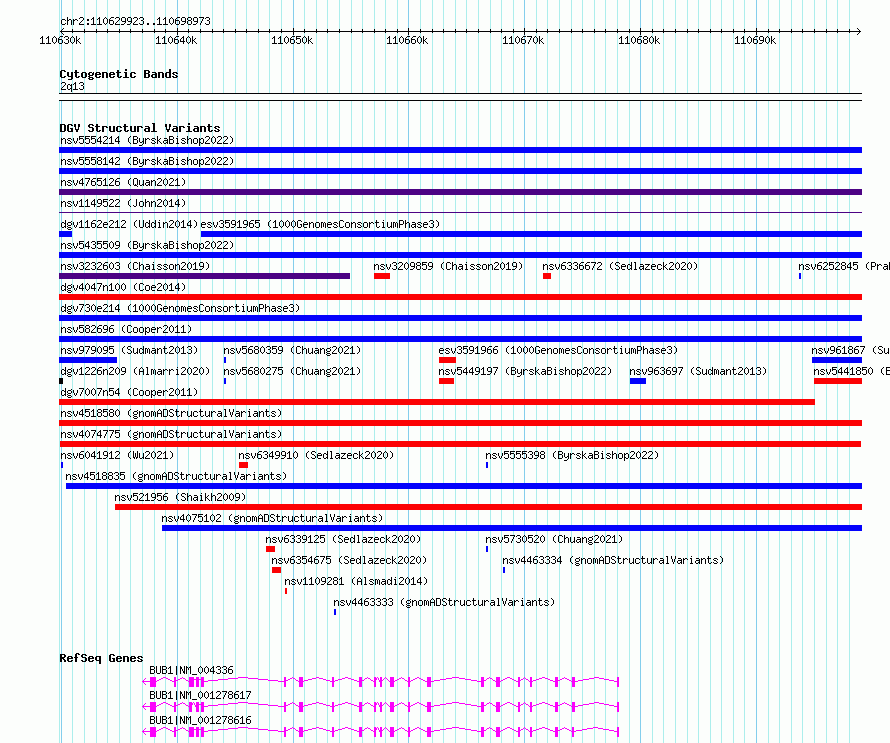The height and width of the screenshot is (743, 890).
Task: Click nsv4074775 (gnomADStructuralVariants) label
Action: click(x=171, y=434)
